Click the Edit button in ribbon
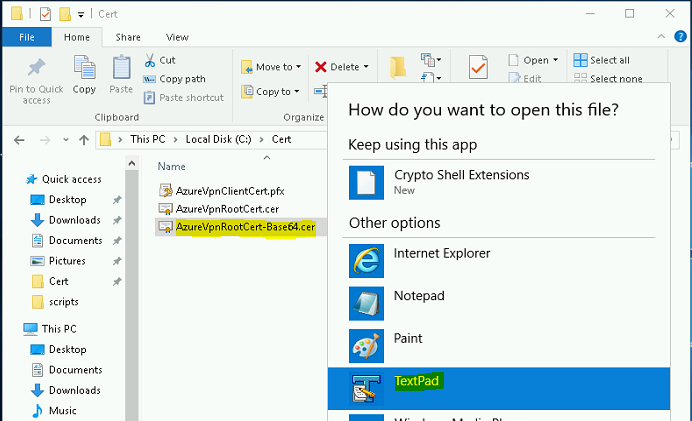 pos(525,79)
